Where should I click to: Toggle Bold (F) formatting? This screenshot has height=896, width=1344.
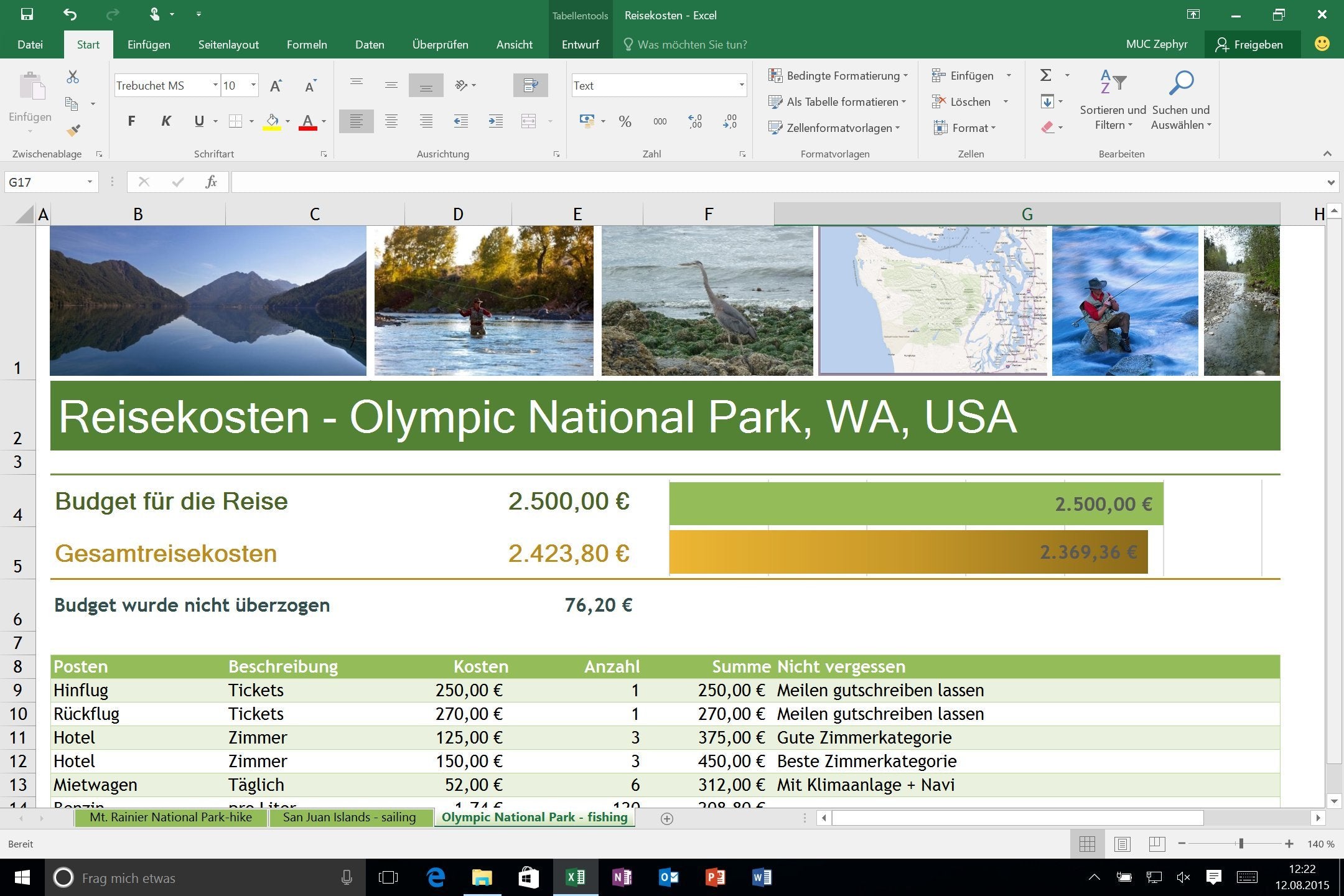(131, 121)
